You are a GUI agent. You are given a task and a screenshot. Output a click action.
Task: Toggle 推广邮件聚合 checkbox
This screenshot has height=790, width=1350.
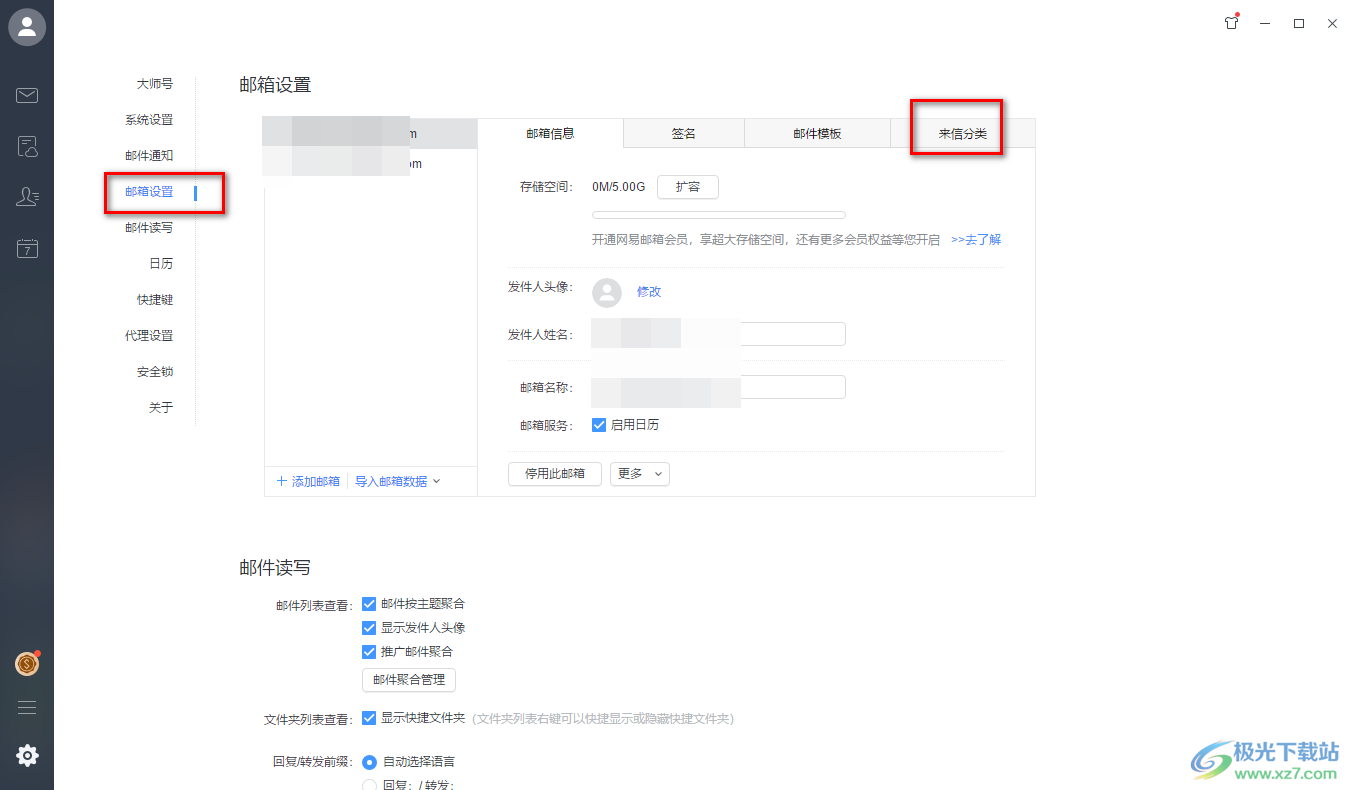(369, 652)
